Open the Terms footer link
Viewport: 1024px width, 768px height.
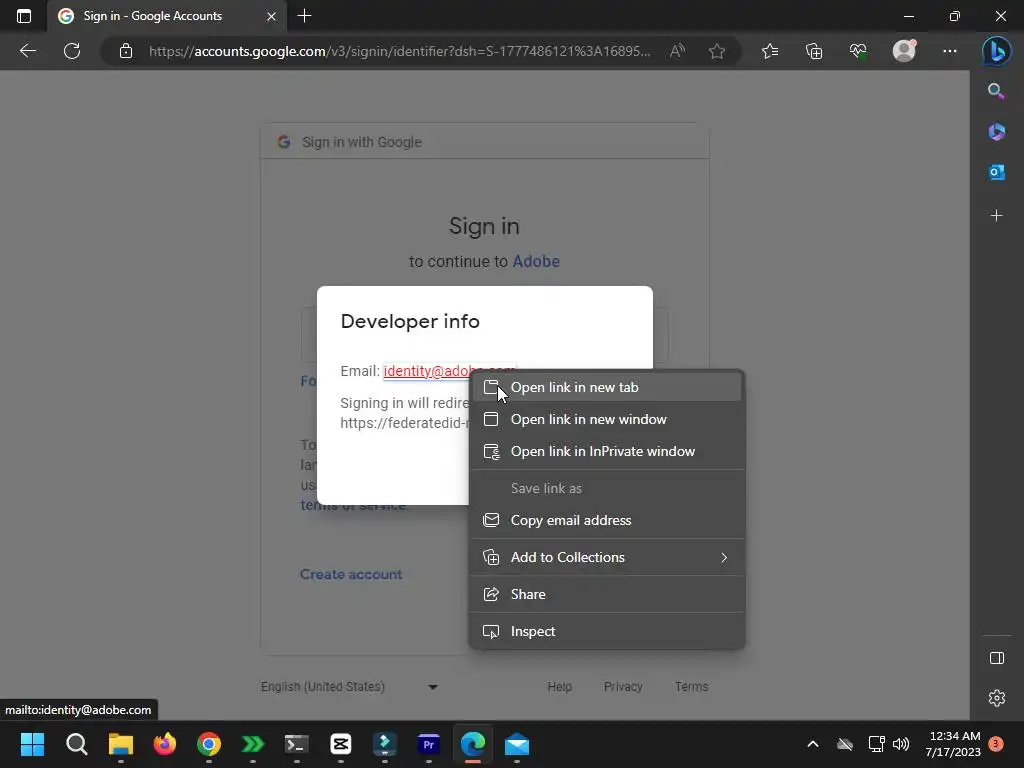(692, 686)
